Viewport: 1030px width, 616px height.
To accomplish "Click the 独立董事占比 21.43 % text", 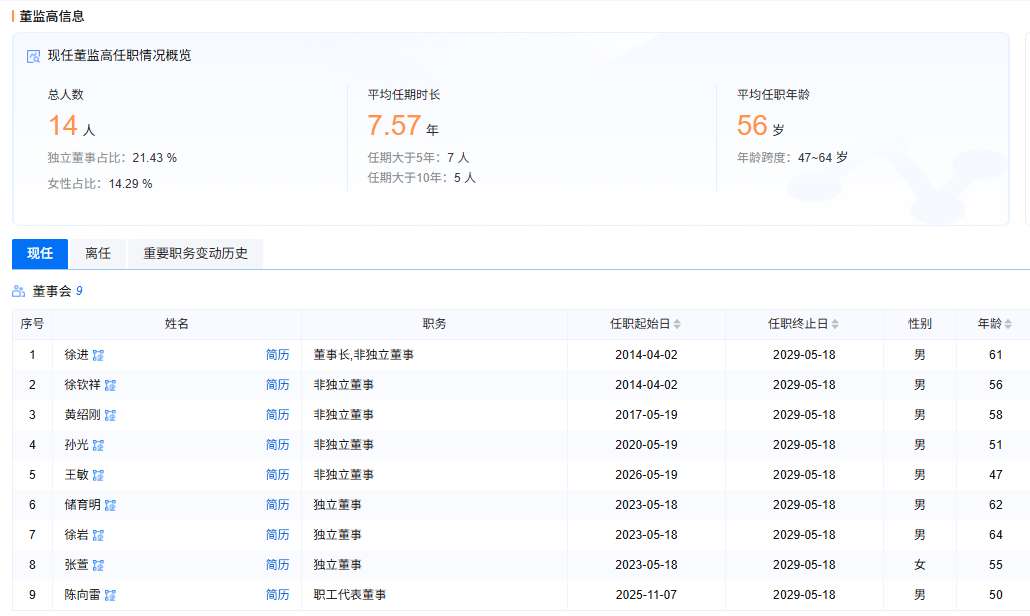I will point(112,158).
